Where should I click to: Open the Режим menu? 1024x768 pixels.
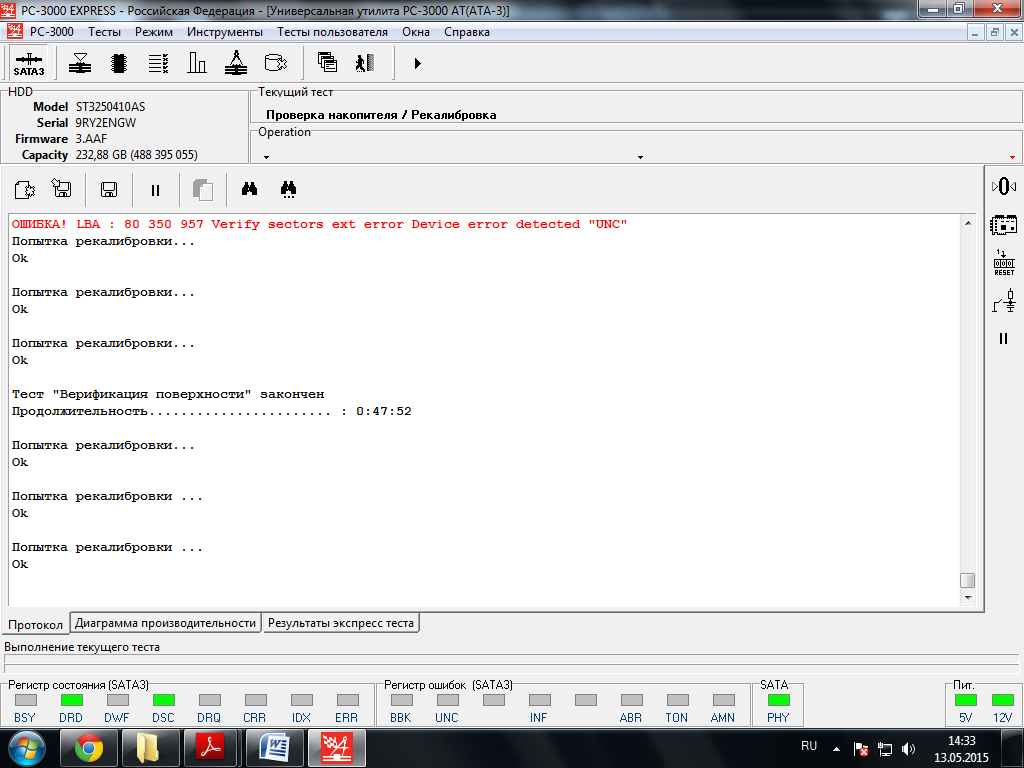(x=154, y=32)
